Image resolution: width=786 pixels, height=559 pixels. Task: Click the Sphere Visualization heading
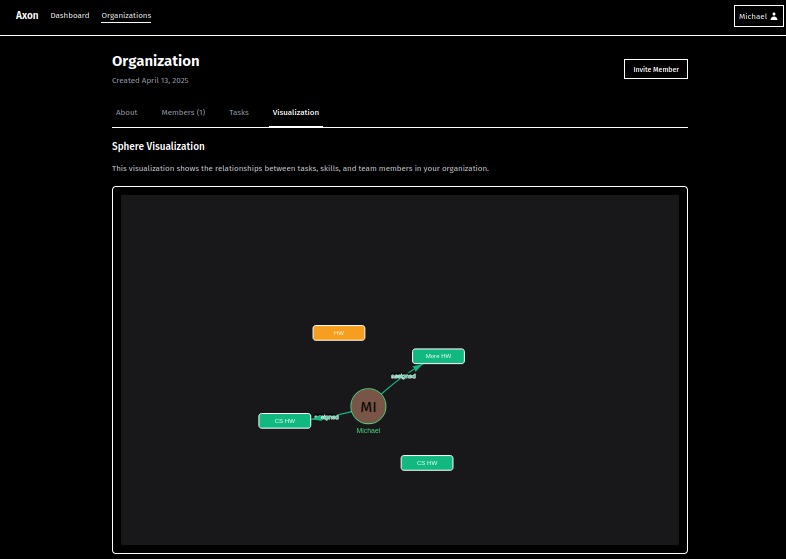(x=158, y=146)
